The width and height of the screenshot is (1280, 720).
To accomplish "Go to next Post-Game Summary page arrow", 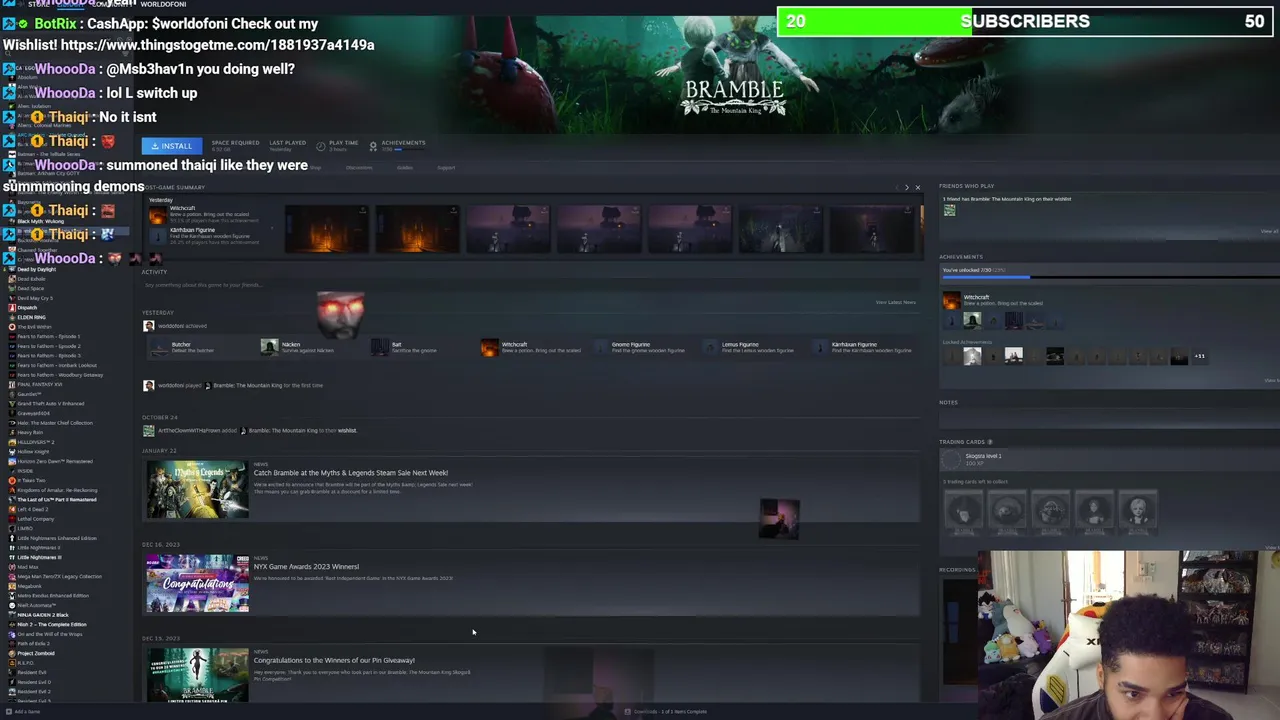I will coord(907,187).
